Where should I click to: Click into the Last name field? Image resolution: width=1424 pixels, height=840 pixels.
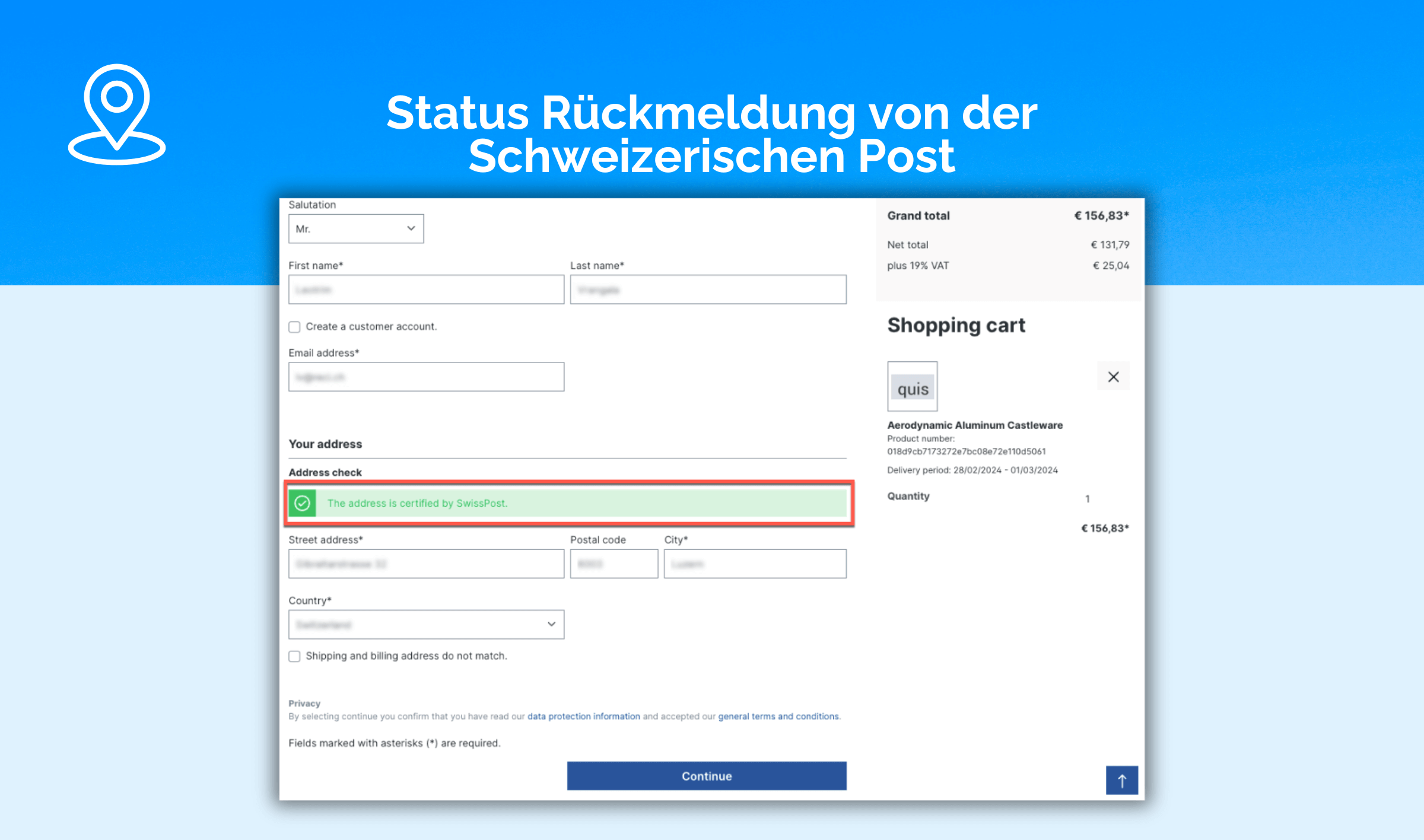(708, 289)
